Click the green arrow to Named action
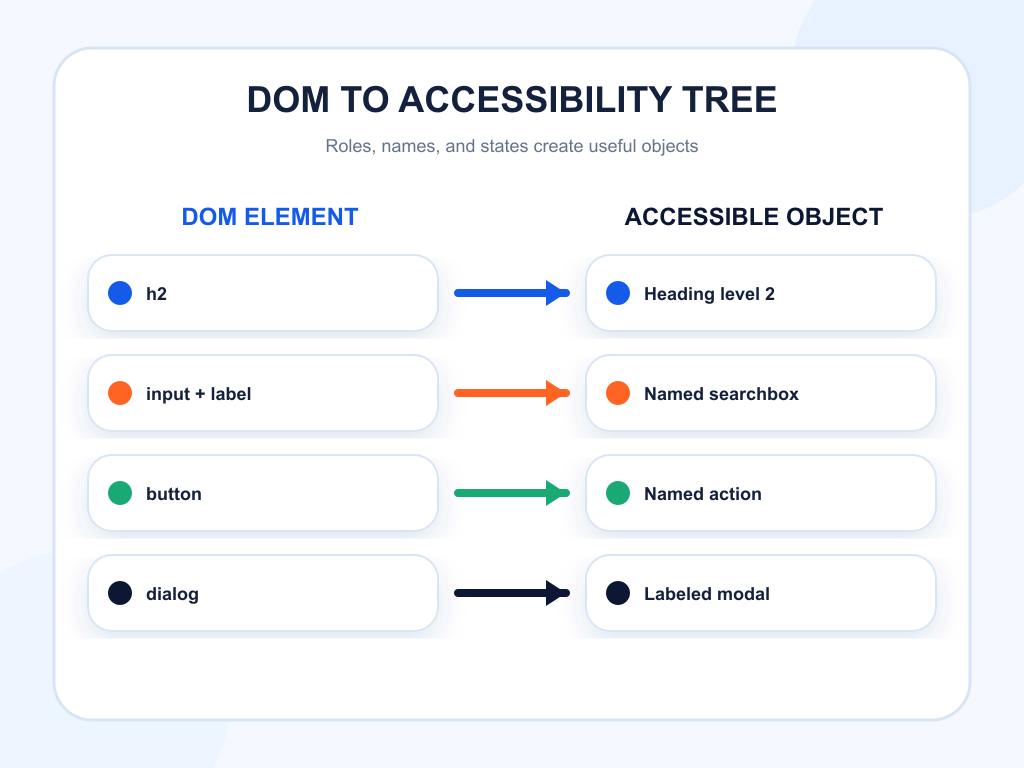Viewport: 1024px width, 768px height. point(512,493)
